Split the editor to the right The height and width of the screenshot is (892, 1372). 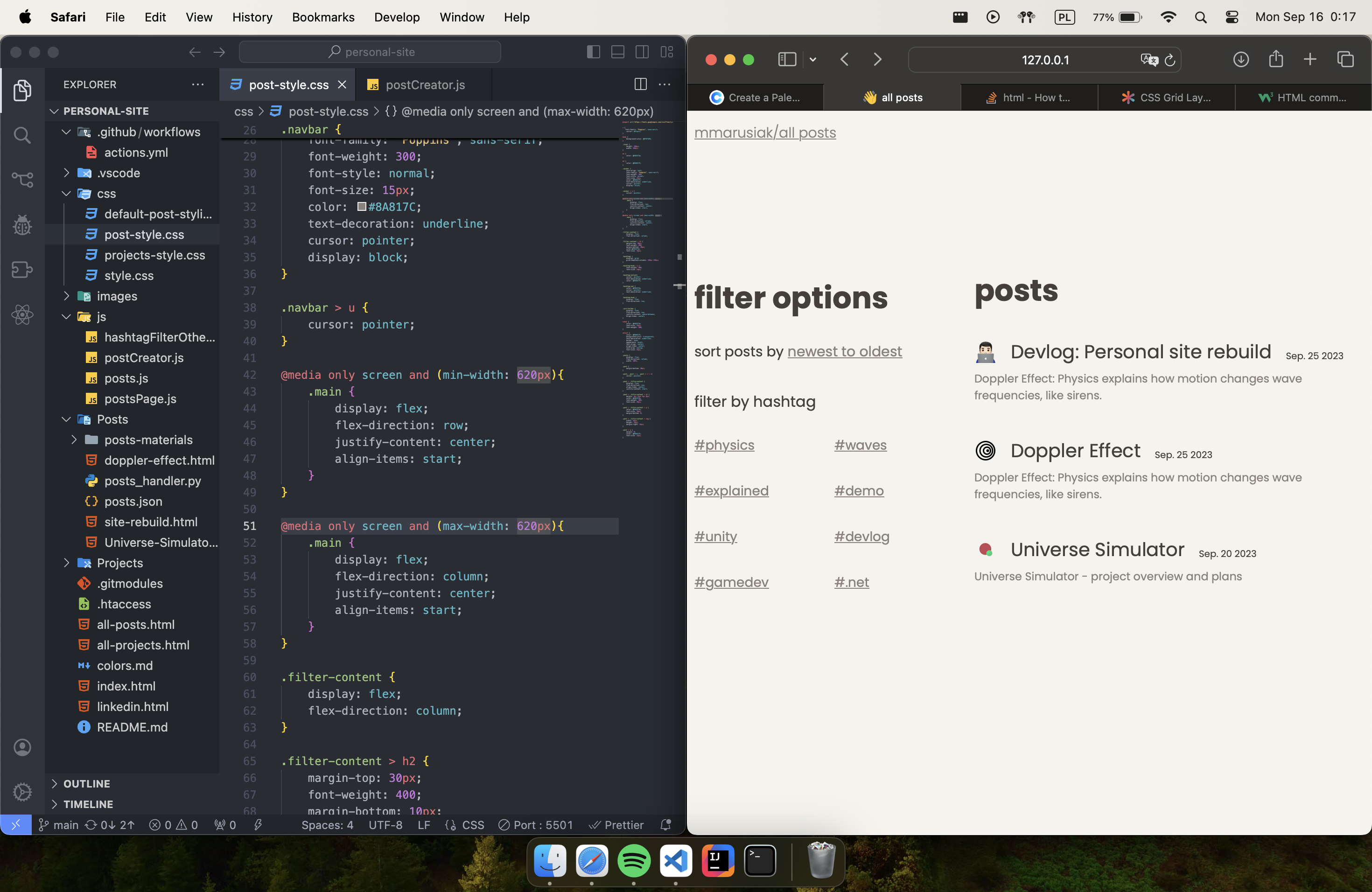click(x=640, y=84)
